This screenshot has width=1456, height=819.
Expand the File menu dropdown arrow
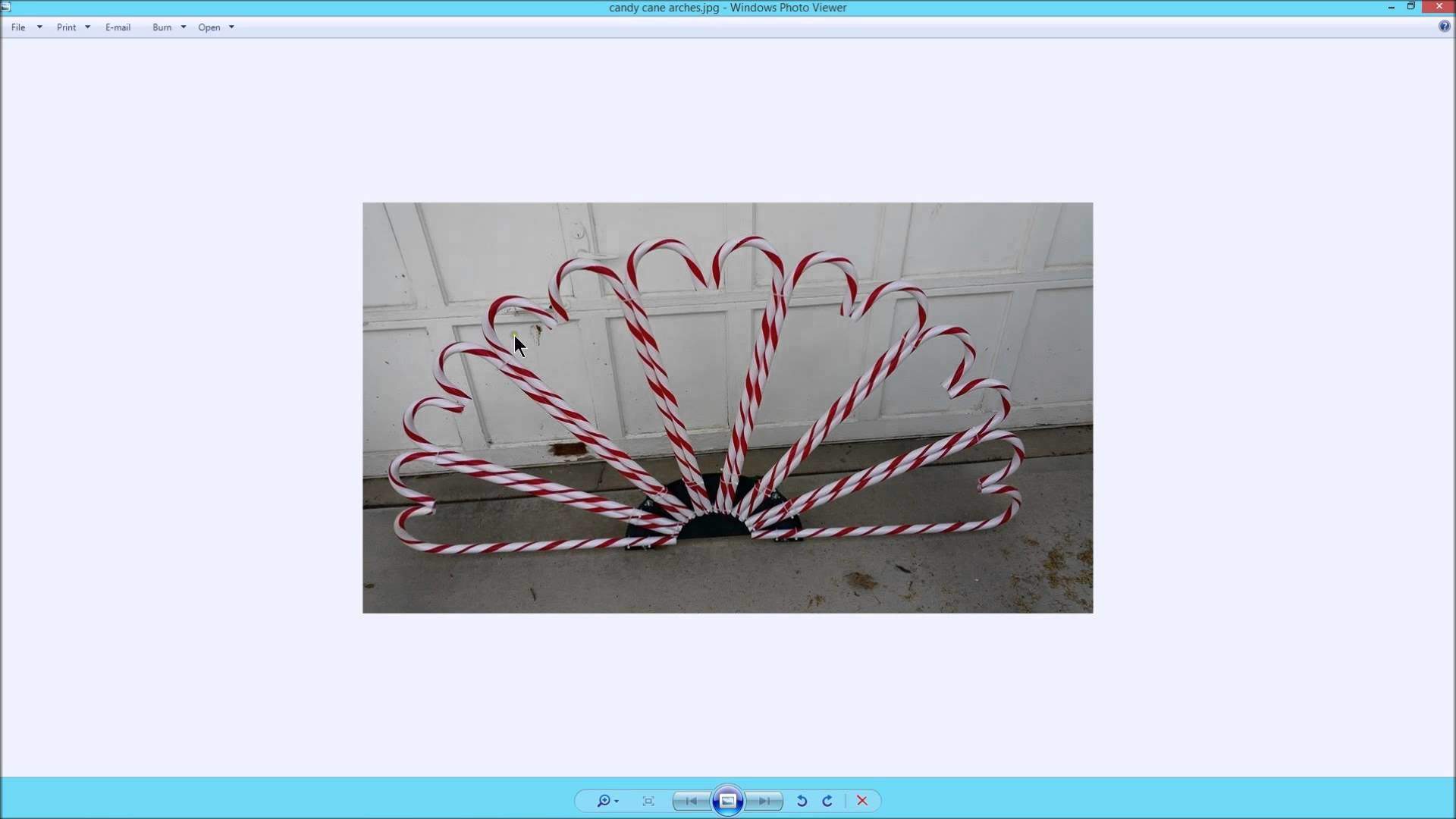click(x=39, y=27)
